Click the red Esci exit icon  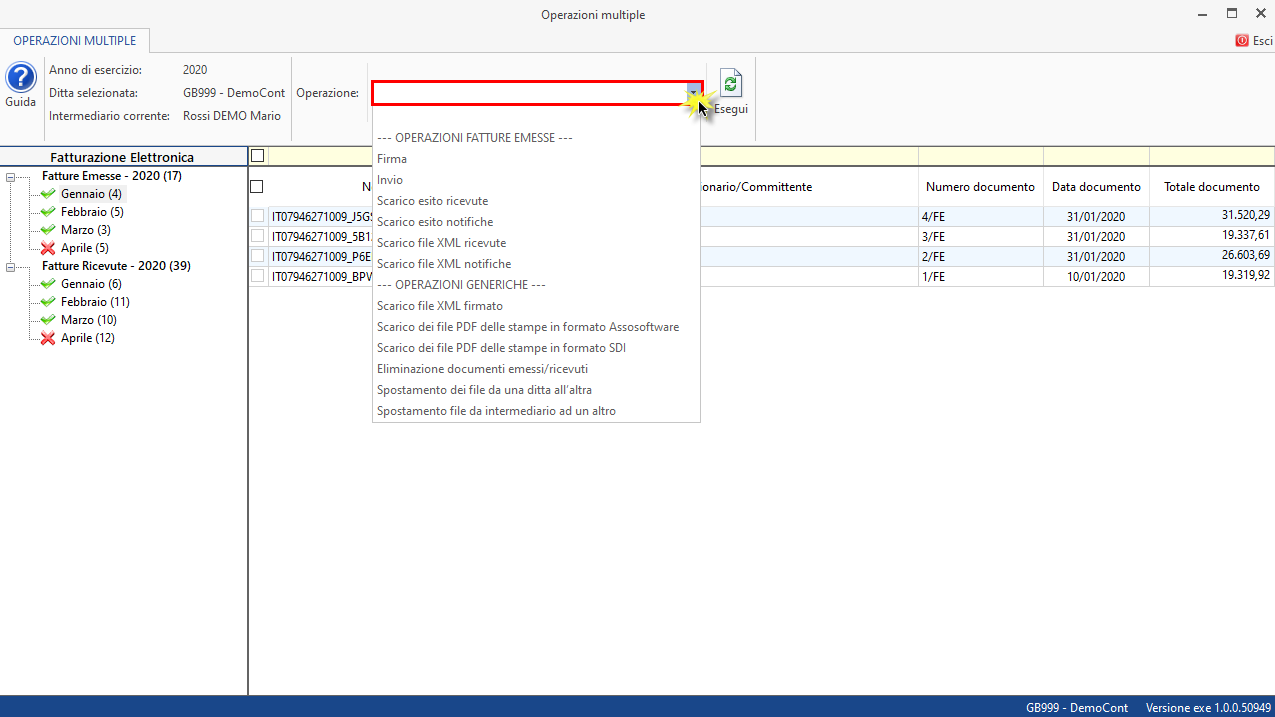tap(1242, 41)
